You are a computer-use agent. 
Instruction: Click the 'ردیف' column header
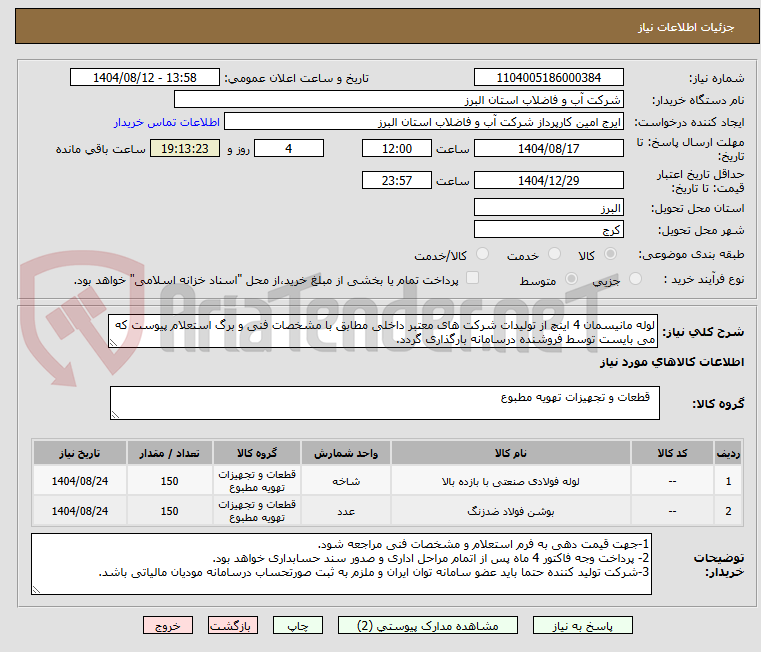coord(728,453)
